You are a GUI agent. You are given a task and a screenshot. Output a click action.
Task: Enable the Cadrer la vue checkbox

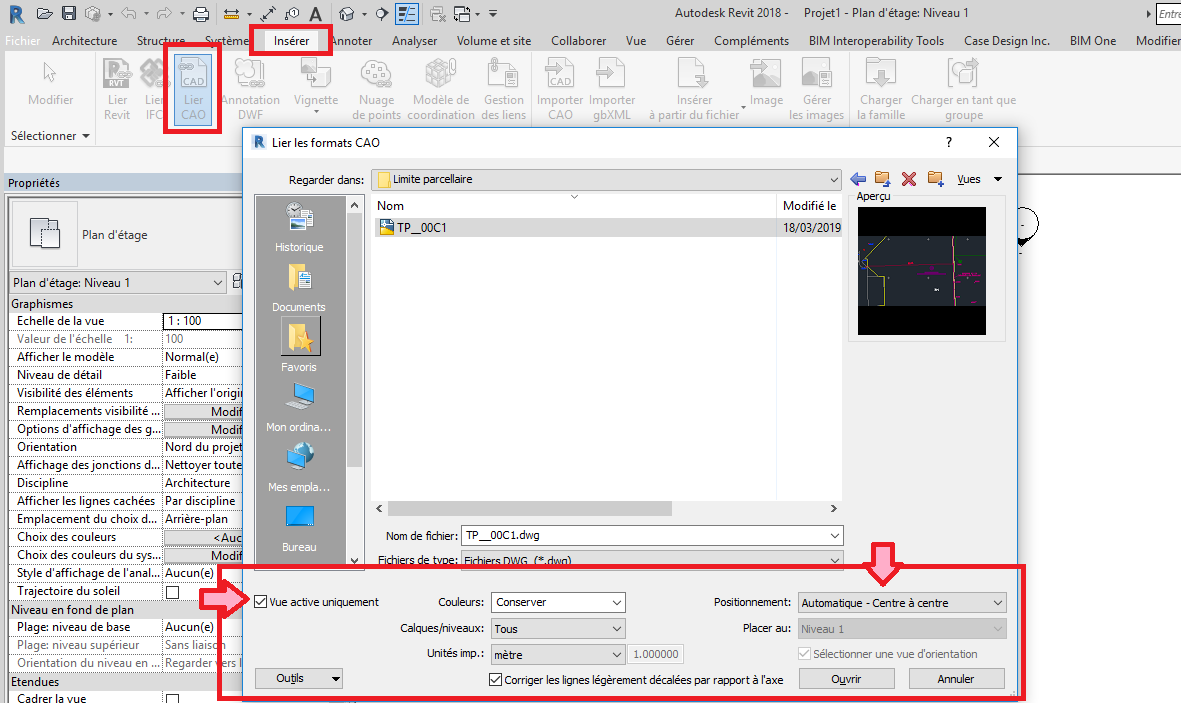172,699
